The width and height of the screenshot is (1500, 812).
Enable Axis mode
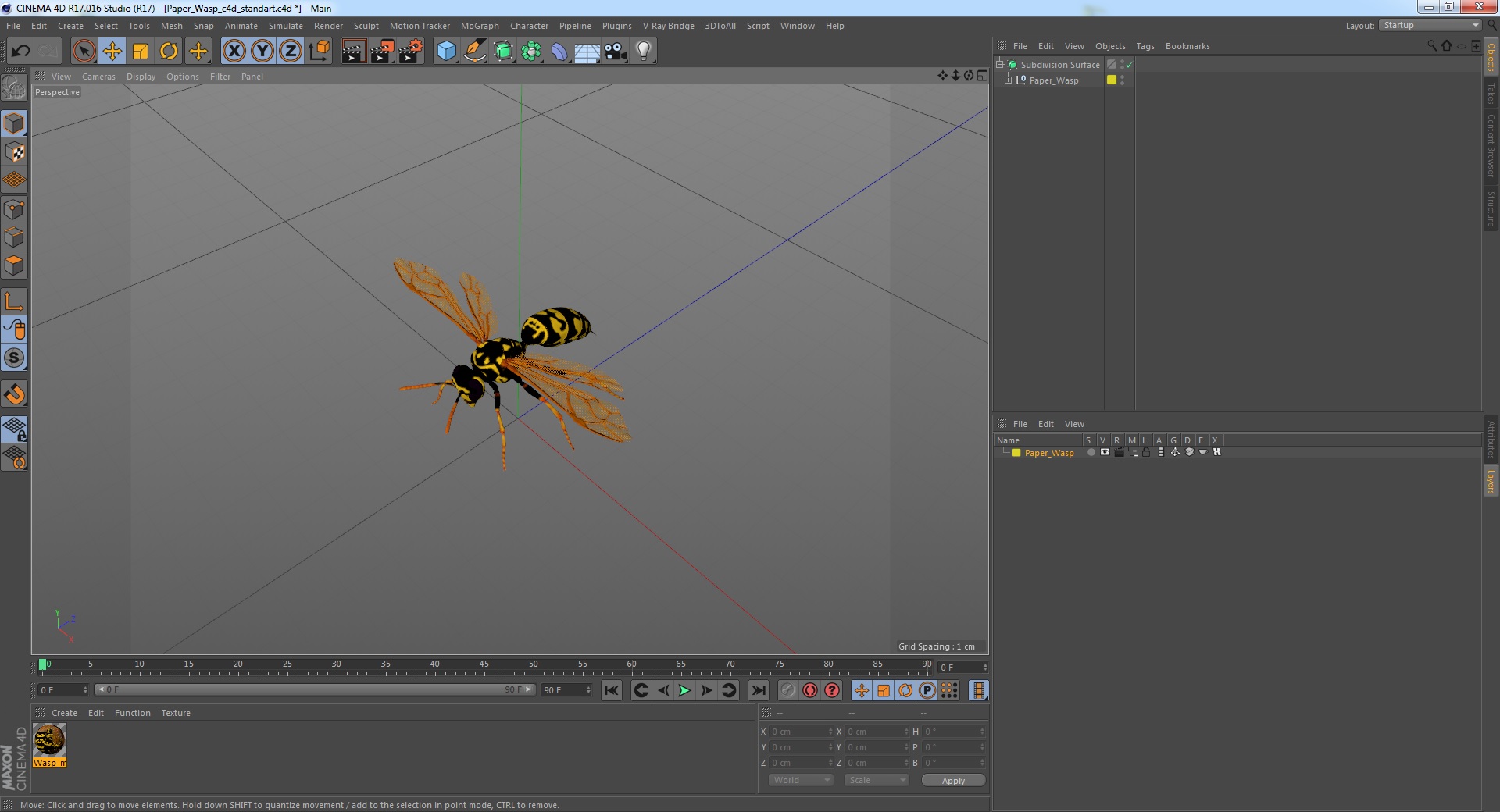[14, 301]
